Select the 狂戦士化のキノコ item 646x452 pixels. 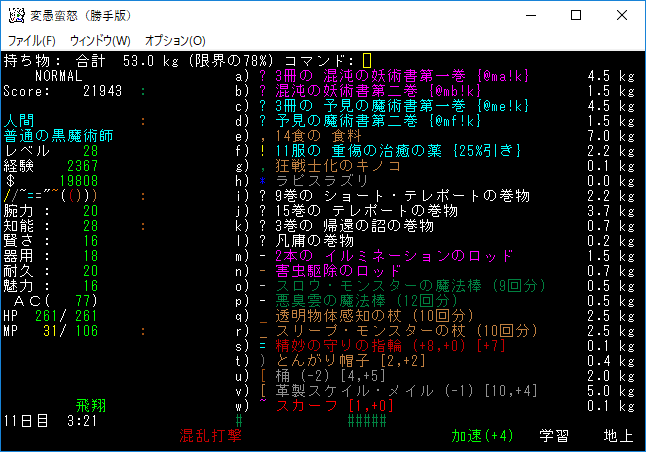point(332,165)
